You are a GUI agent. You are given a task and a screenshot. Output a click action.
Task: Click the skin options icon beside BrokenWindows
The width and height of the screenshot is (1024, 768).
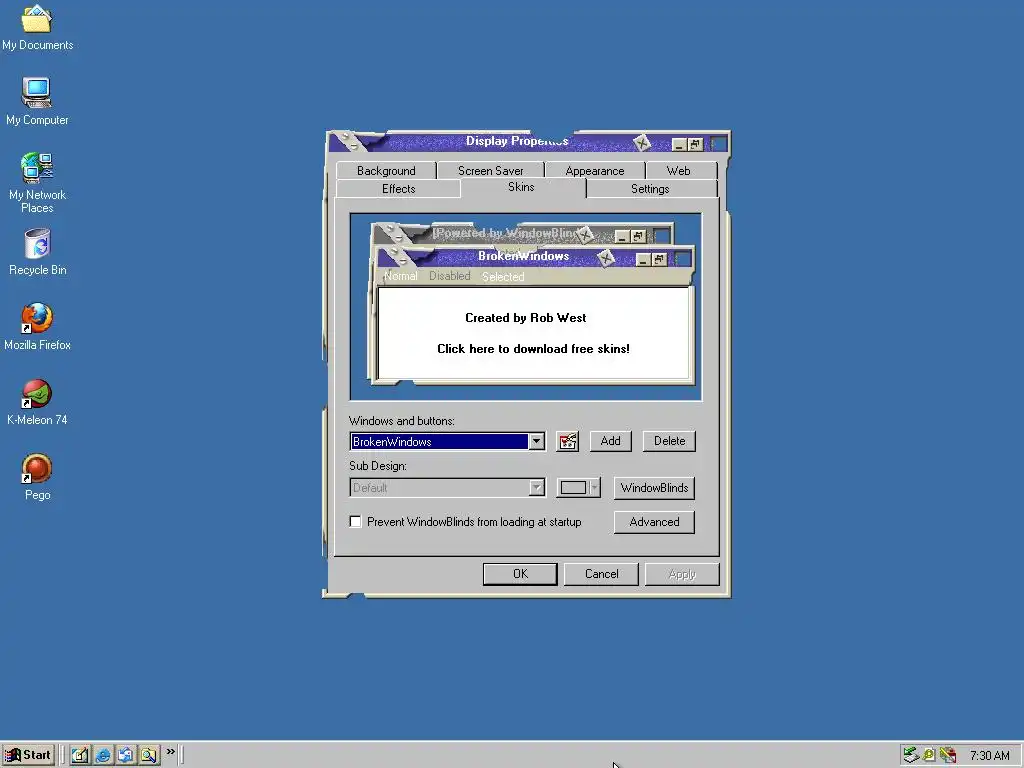tap(568, 441)
